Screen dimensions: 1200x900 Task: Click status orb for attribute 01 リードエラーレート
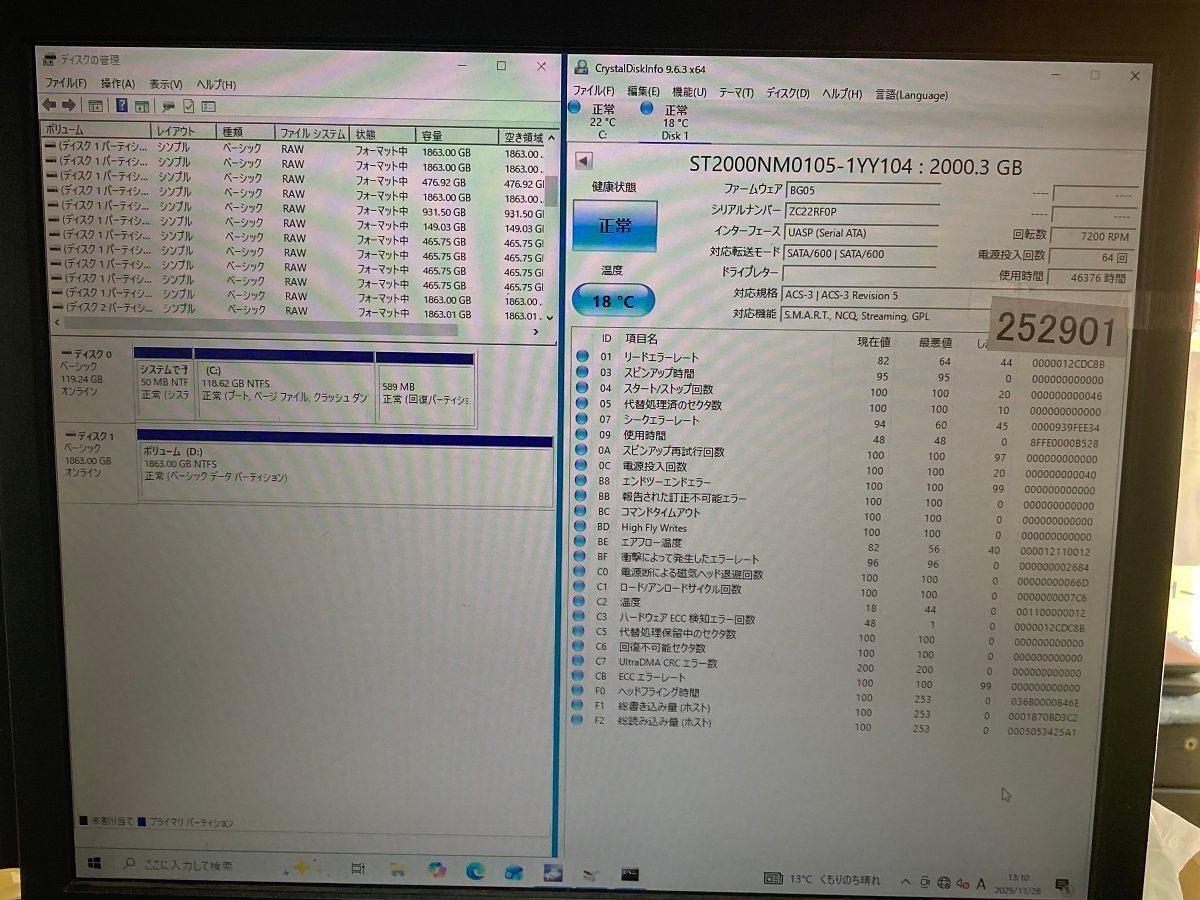(582, 356)
